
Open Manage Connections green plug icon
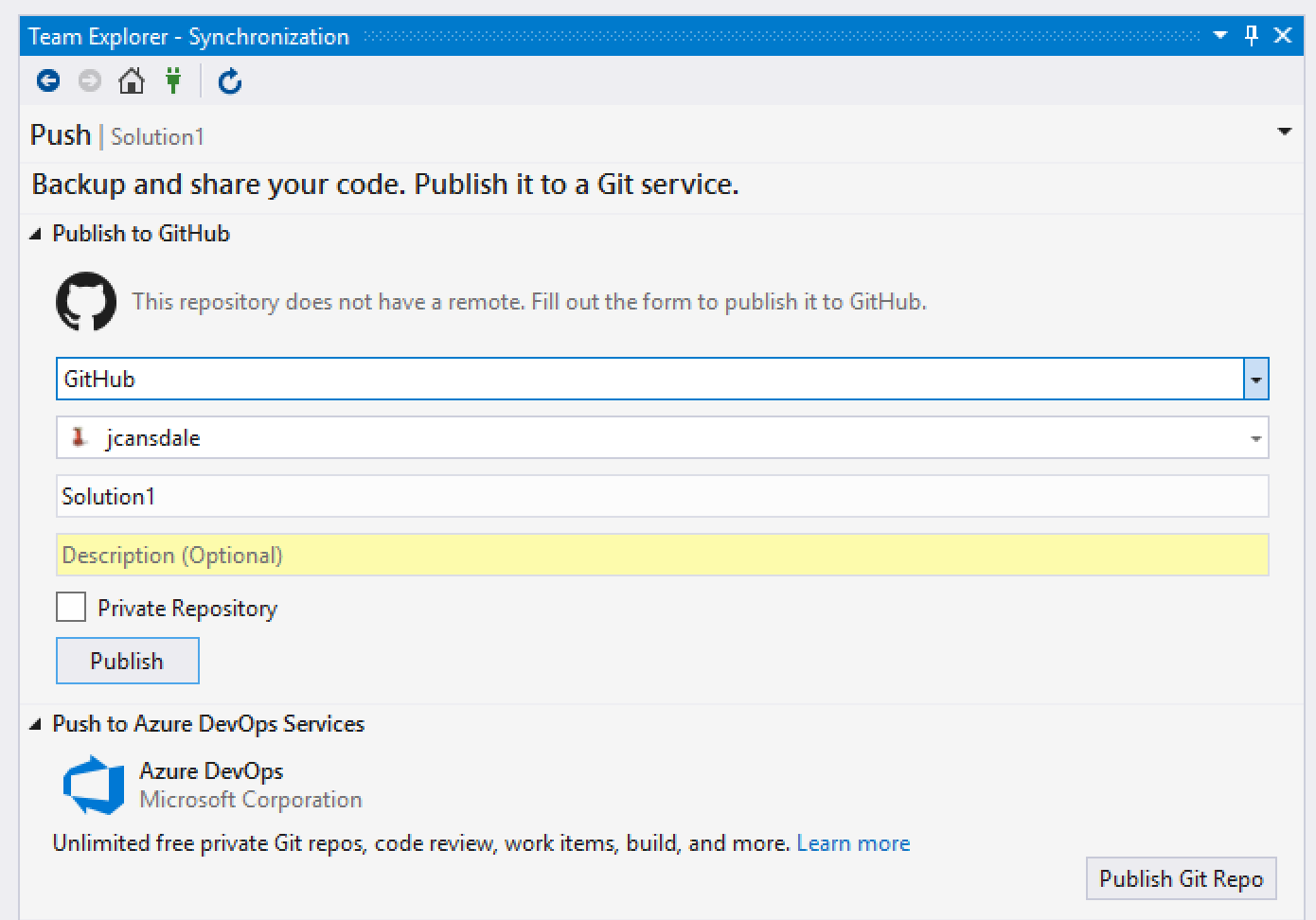173,81
